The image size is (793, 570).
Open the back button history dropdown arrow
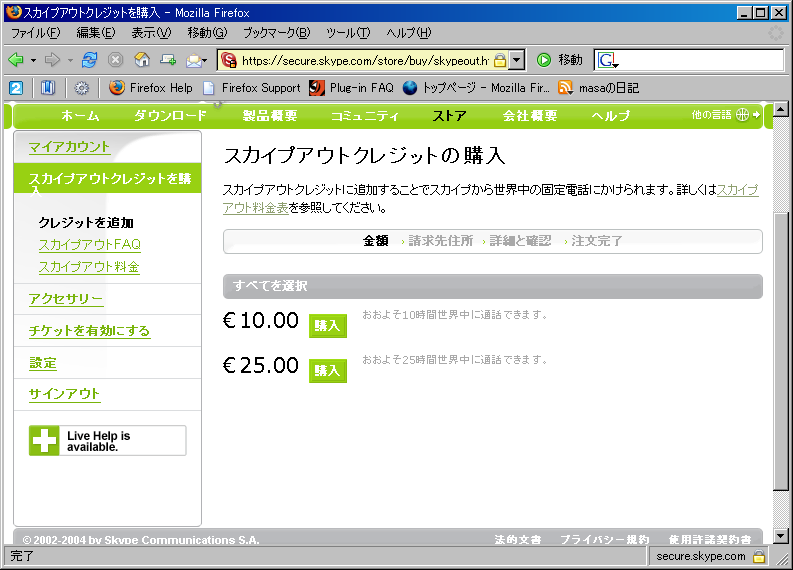click(x=33, y=60)
